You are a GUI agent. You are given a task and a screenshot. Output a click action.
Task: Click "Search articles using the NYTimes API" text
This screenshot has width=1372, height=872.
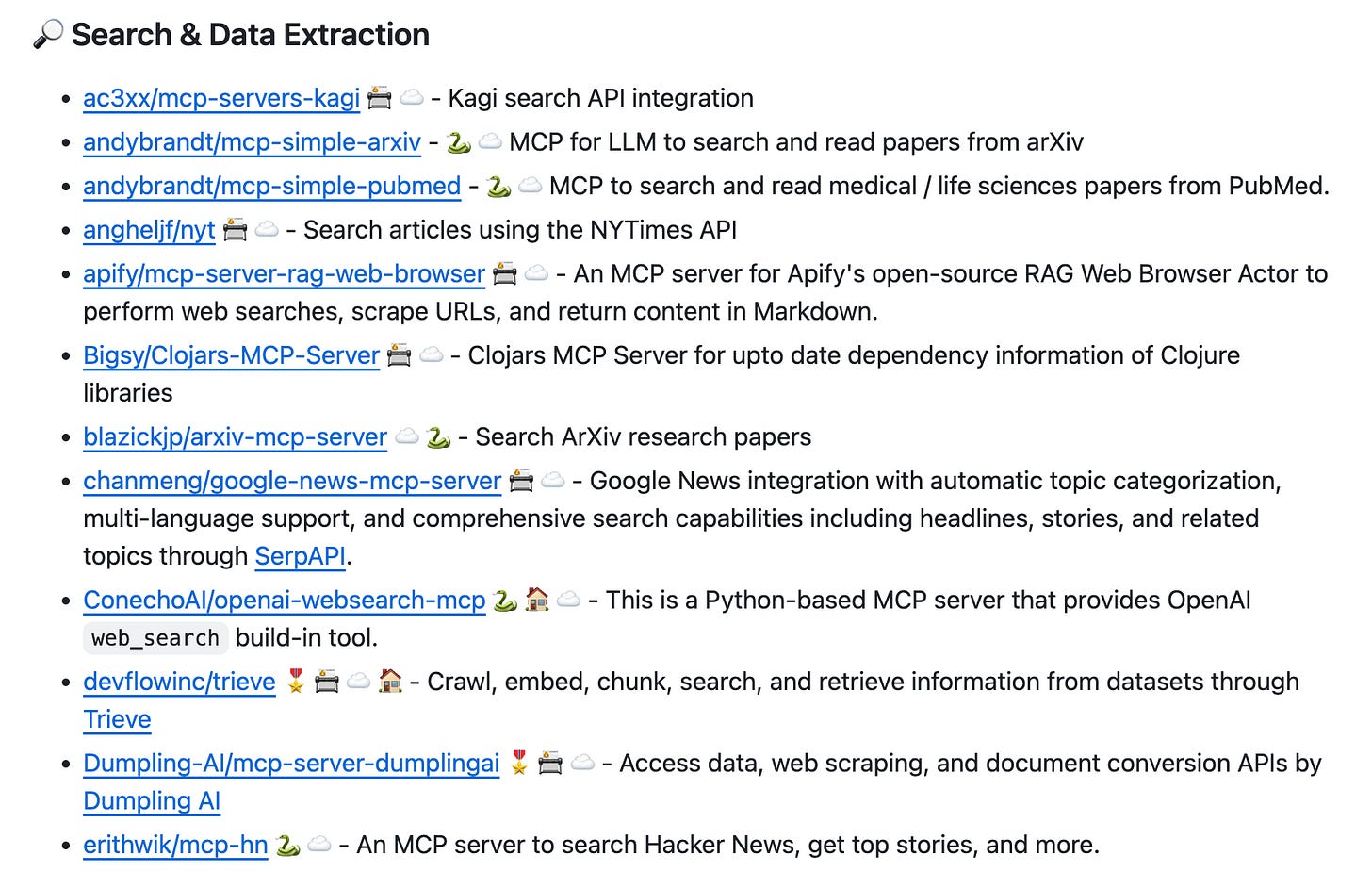coord(520,230)
